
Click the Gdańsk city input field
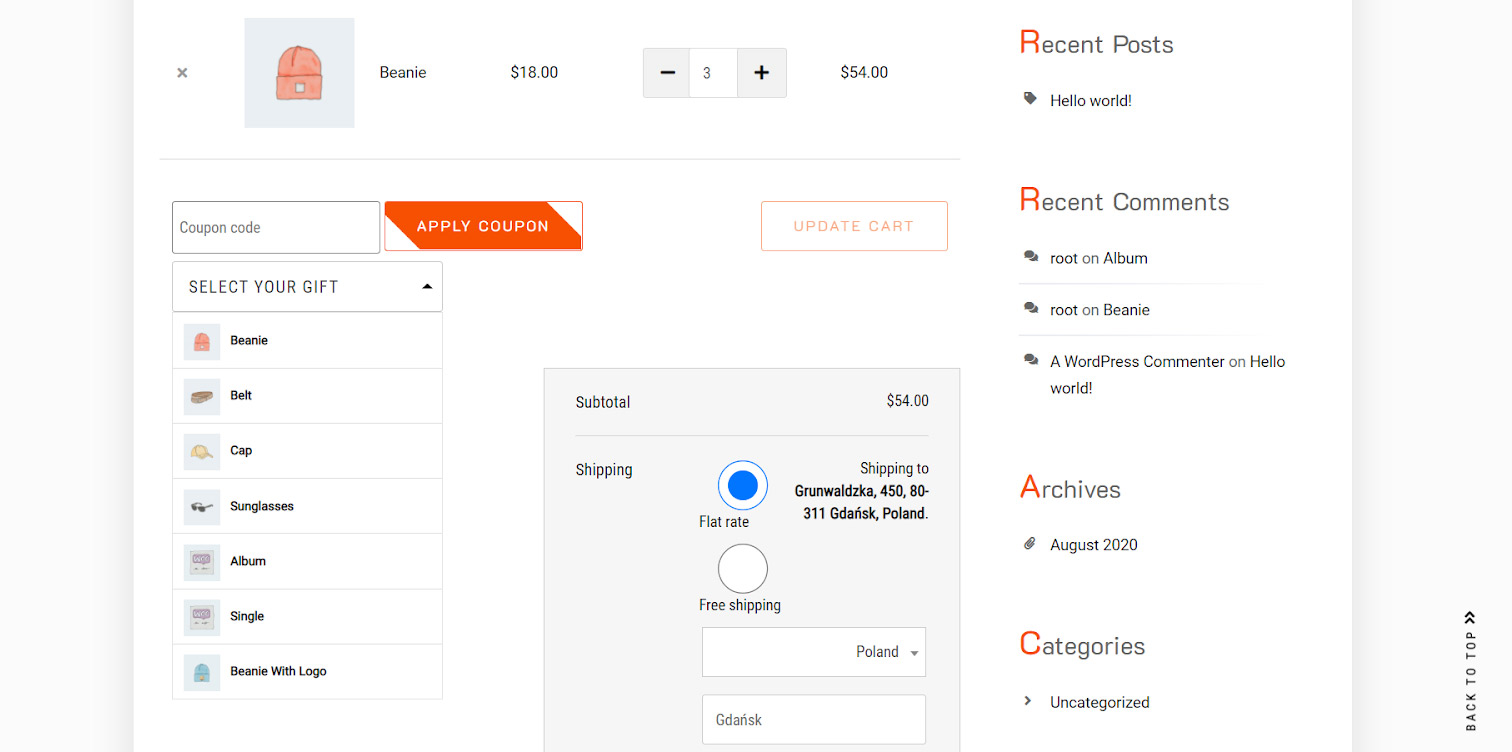813,720
